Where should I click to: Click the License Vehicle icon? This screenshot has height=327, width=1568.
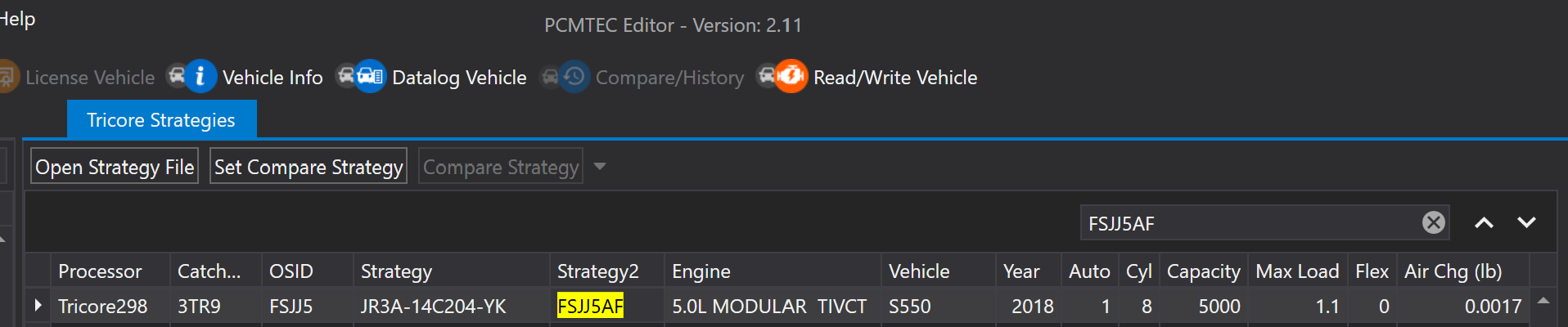click(x=7, y=77)
